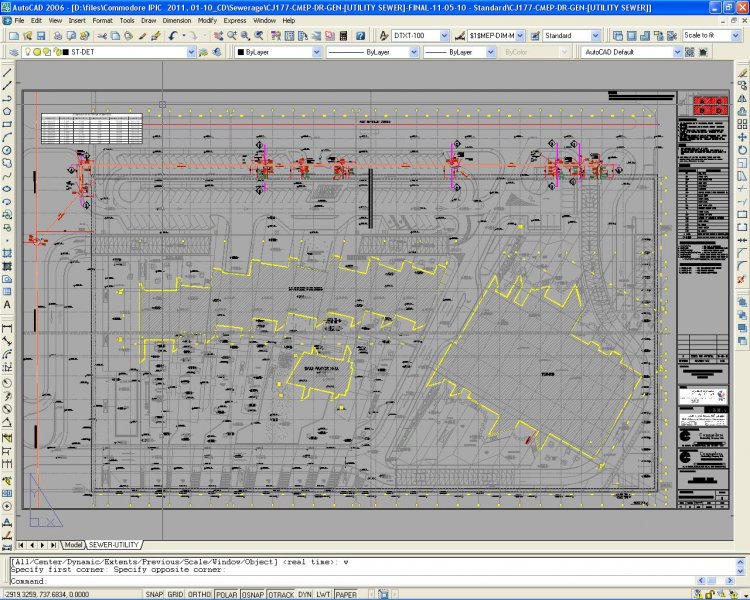The width and height of the screenshot is (750, 600).
Task: Open the Dimension menu
Action: pyautogui.click(x=178, y=20)
